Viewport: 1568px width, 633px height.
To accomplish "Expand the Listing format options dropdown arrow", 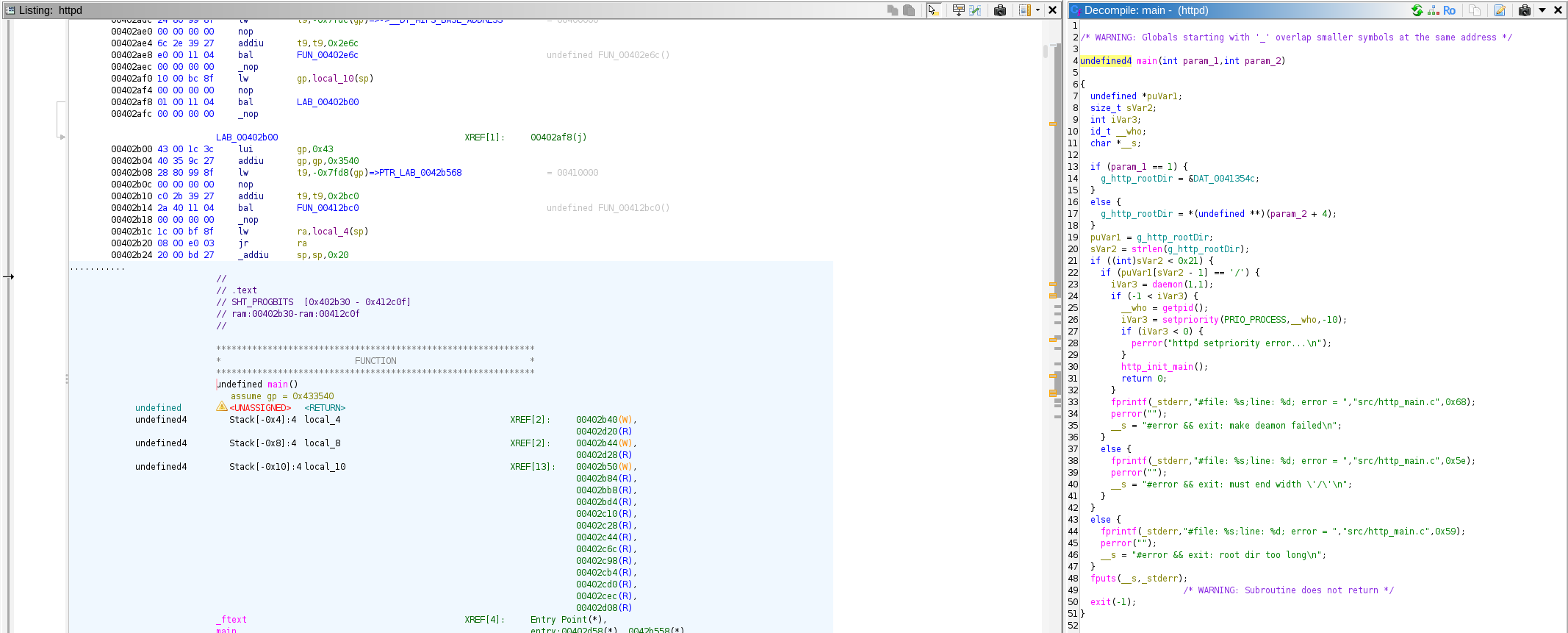I will [1037, 10].
